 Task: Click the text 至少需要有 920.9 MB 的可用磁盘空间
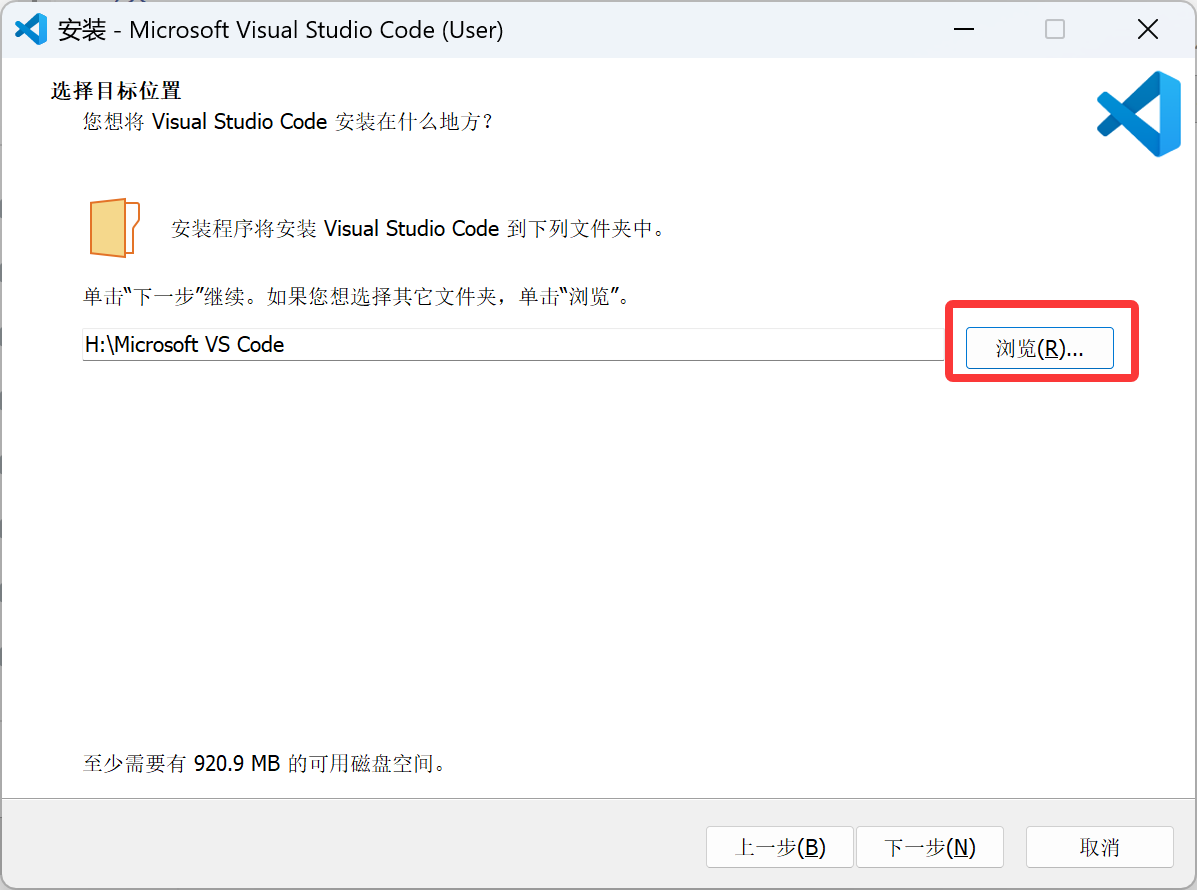pyautogui.click(x=264, y=763)
